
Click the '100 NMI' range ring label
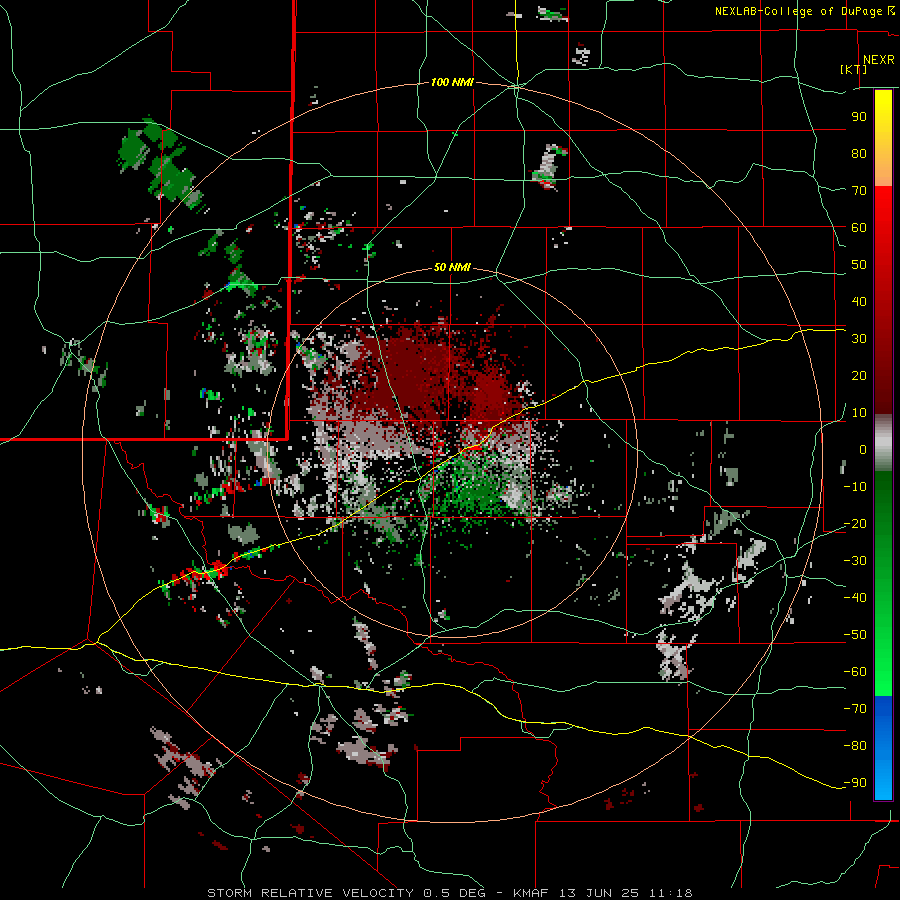(x=452, y=82)
